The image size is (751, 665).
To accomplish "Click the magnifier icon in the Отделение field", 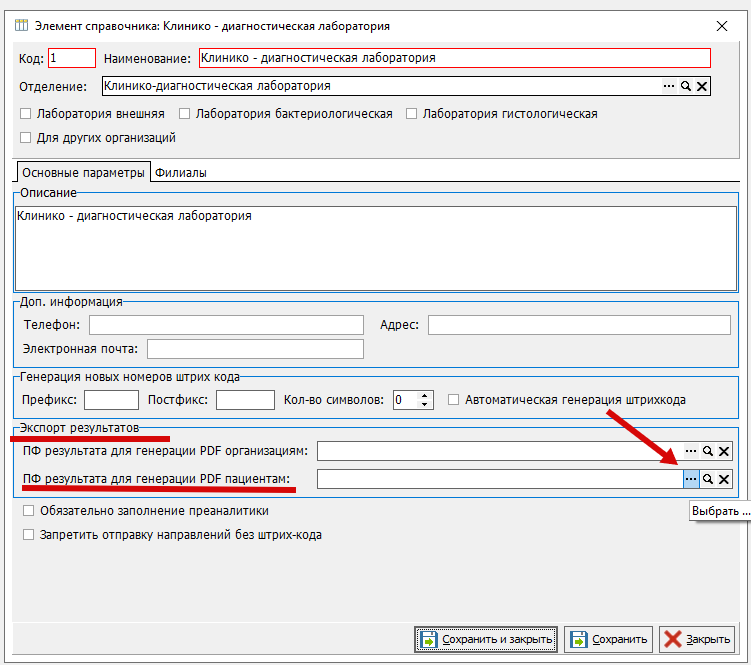I will 686,87.
